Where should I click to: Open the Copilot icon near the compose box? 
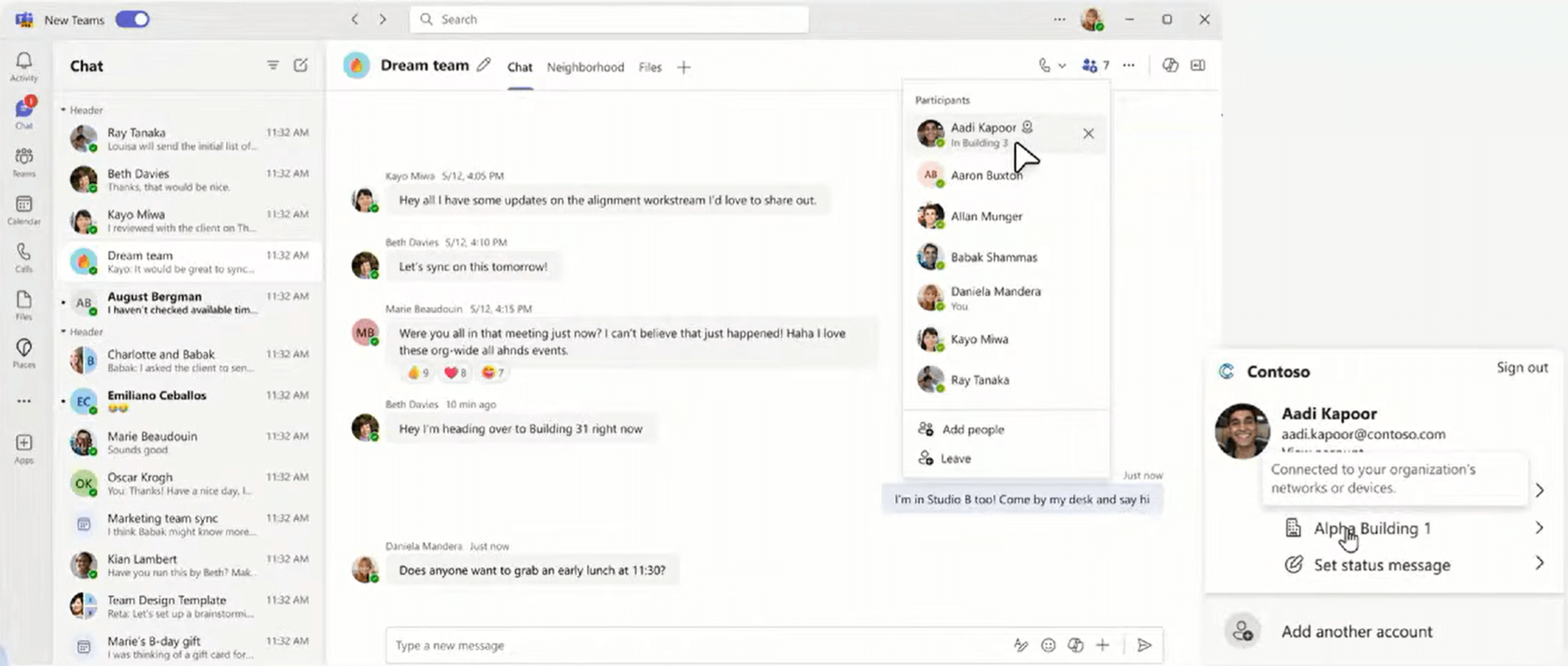coord(1076,645)
